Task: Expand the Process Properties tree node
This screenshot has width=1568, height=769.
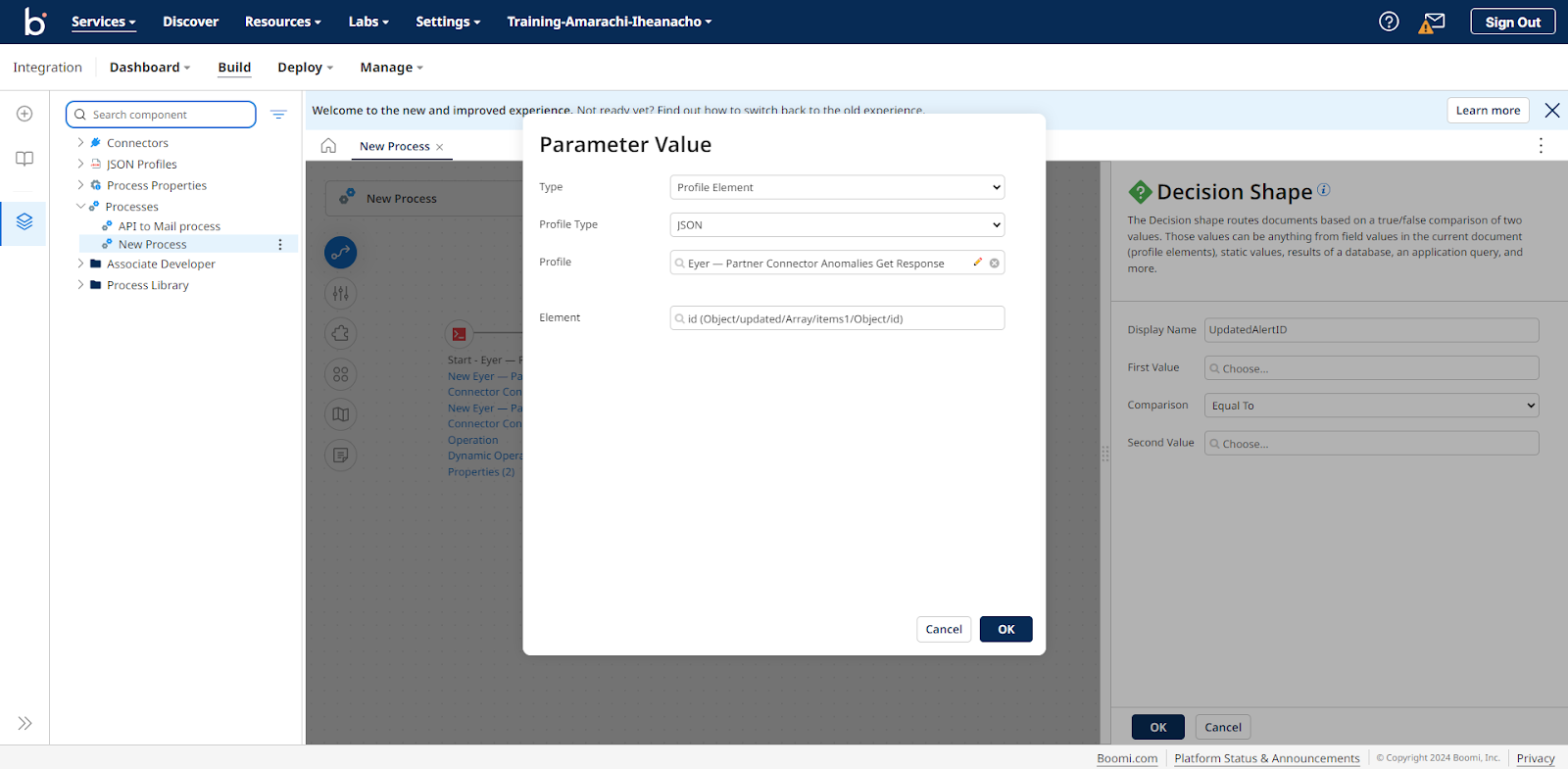Action: pyautogui.click(x=80, y=185)
